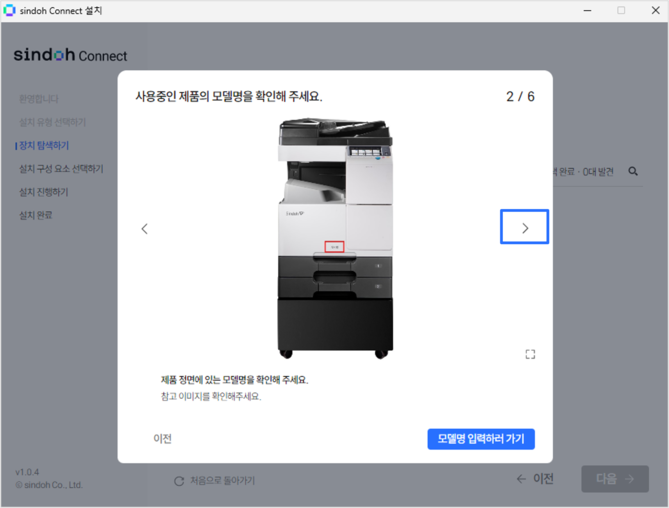Click 이전 inside the dialog
The height and width of the screenshot is (508, 669).
click(163, 438)
